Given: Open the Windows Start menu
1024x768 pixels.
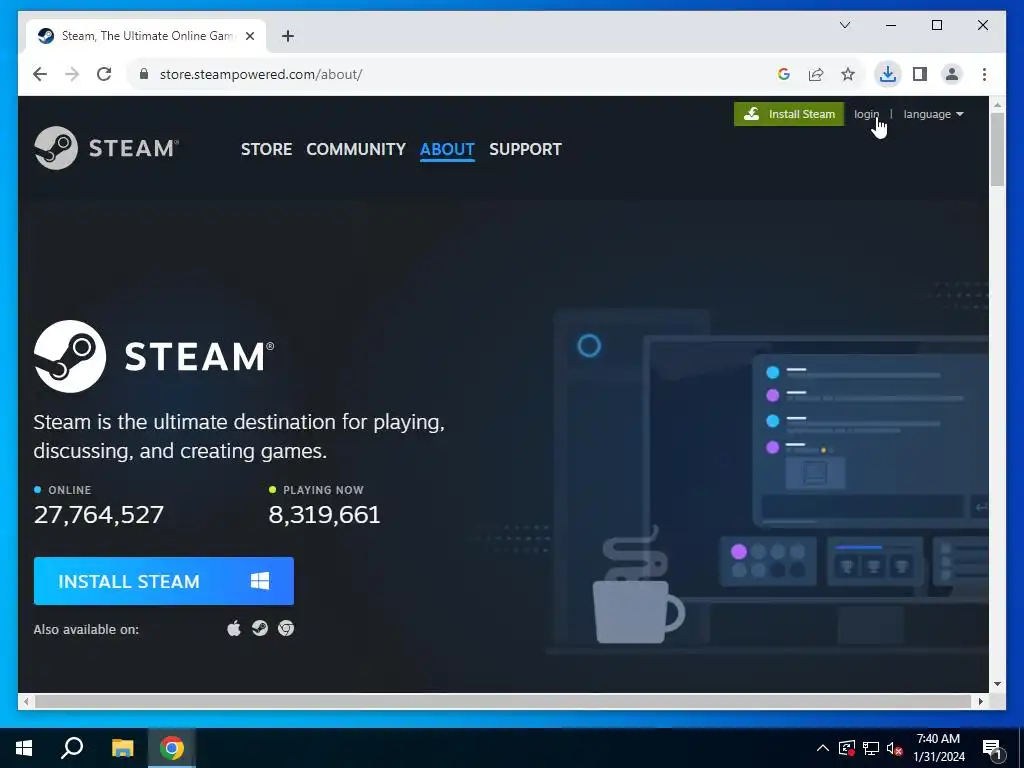Looking at the screenshot, I should click(24, 748).
